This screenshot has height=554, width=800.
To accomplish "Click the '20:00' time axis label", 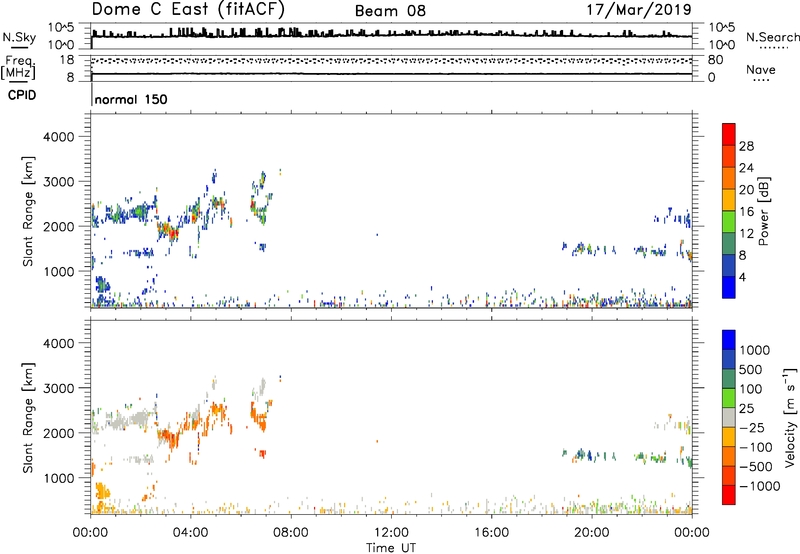I will pyautogui.click(x=591, y=533).
